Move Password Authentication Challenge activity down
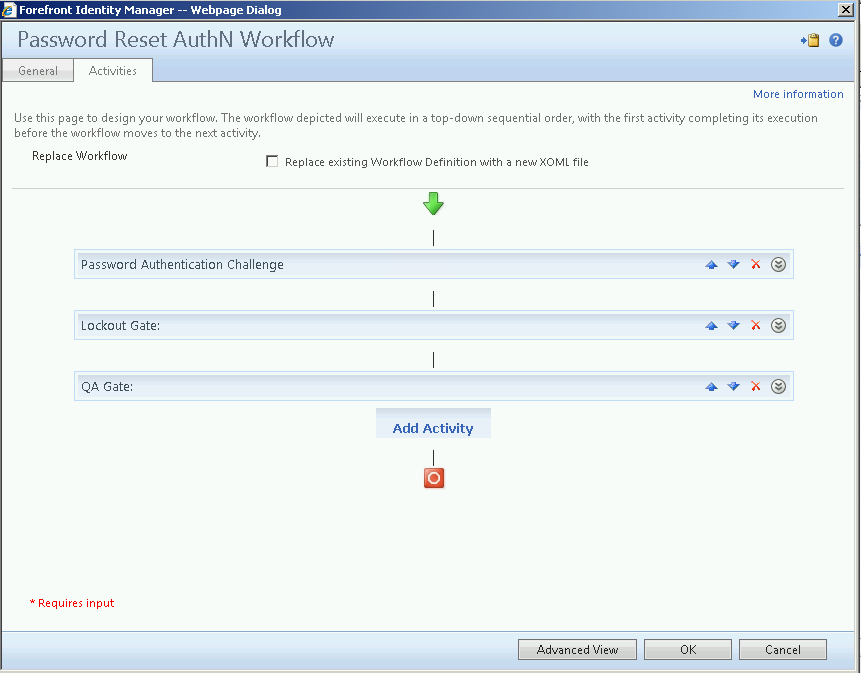This screenshot has width=861, height=673. coord(733,265)
